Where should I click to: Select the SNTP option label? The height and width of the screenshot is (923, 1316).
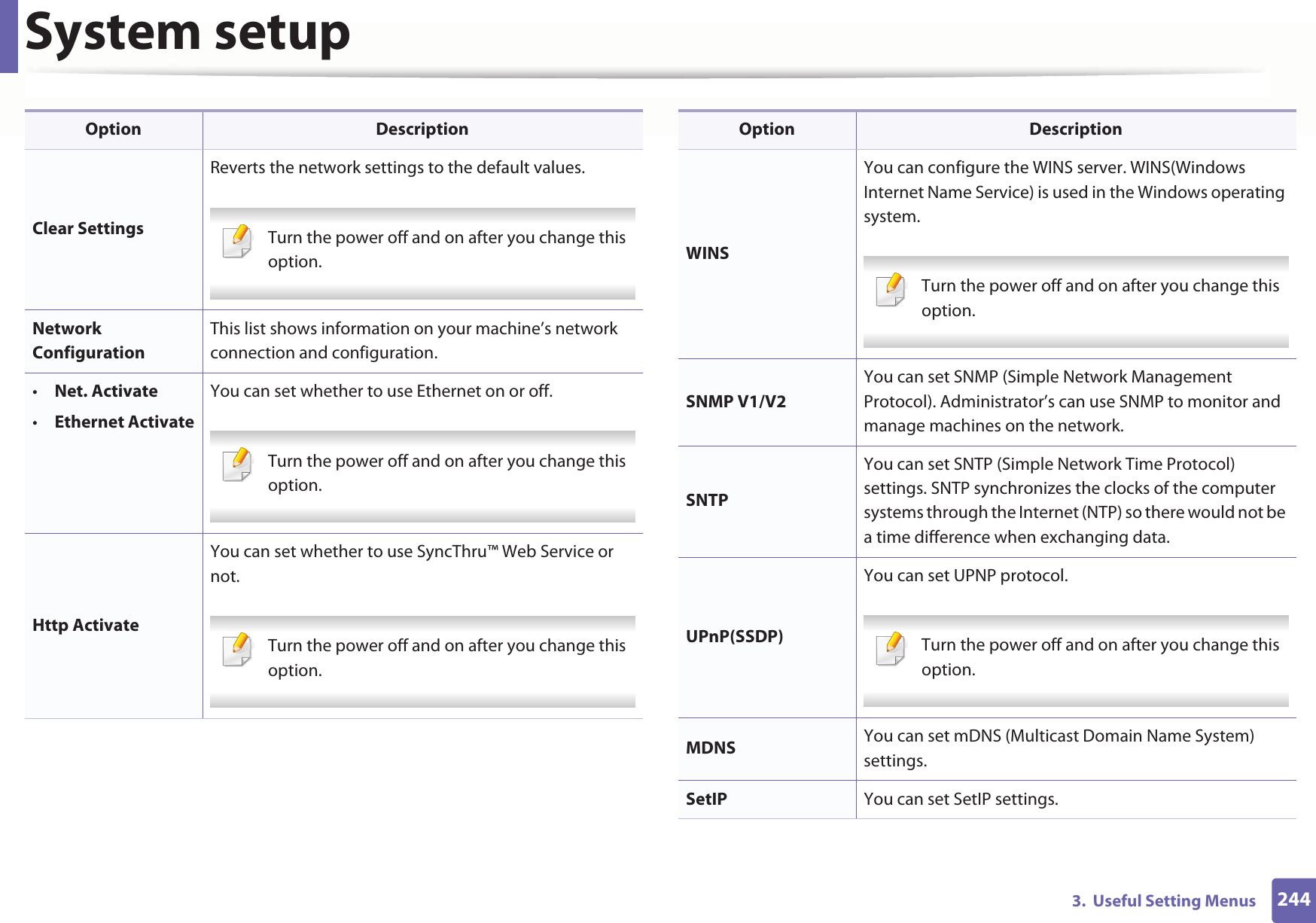pyautogui.click(x=707, y=500)
